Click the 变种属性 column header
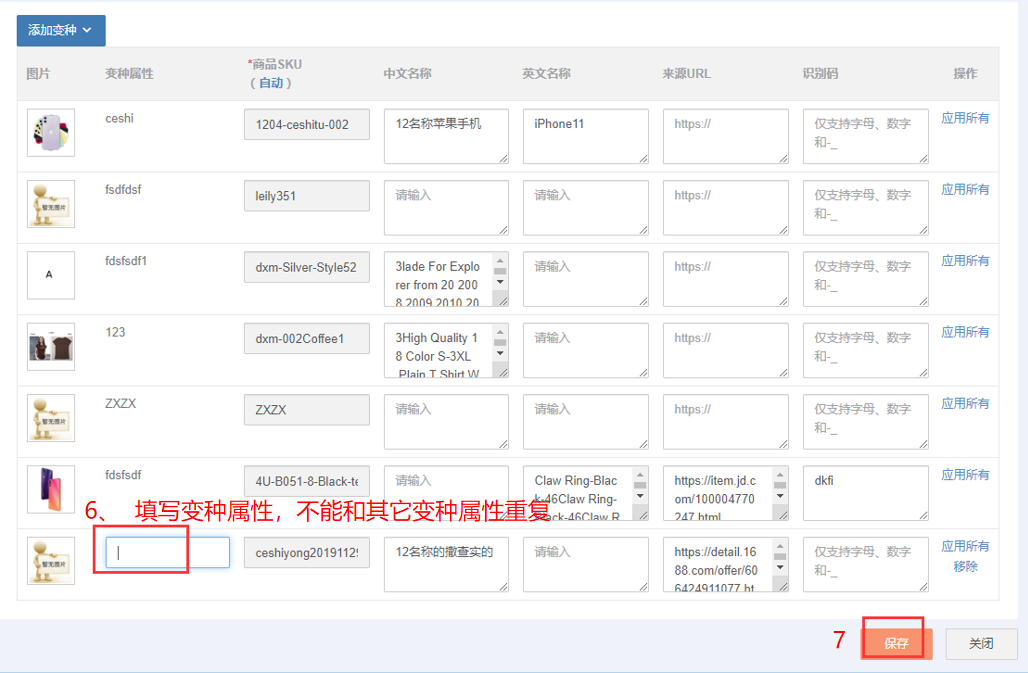 (x=129, y=73)
